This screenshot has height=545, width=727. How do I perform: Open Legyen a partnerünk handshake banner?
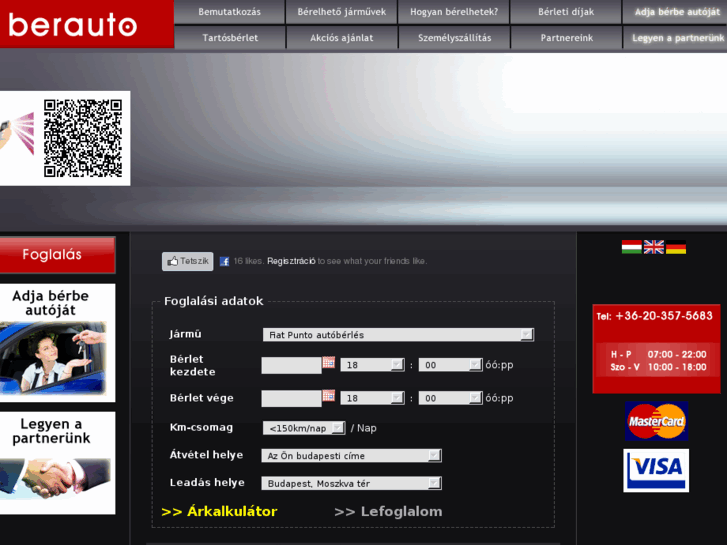point(57,463)
